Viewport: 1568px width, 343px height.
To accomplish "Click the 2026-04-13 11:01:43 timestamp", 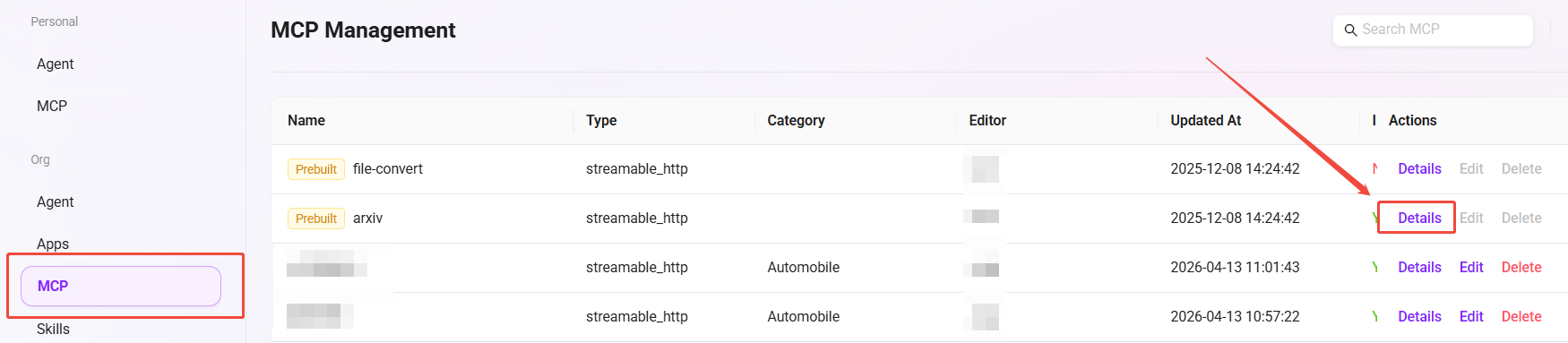I will point(1235,267).
